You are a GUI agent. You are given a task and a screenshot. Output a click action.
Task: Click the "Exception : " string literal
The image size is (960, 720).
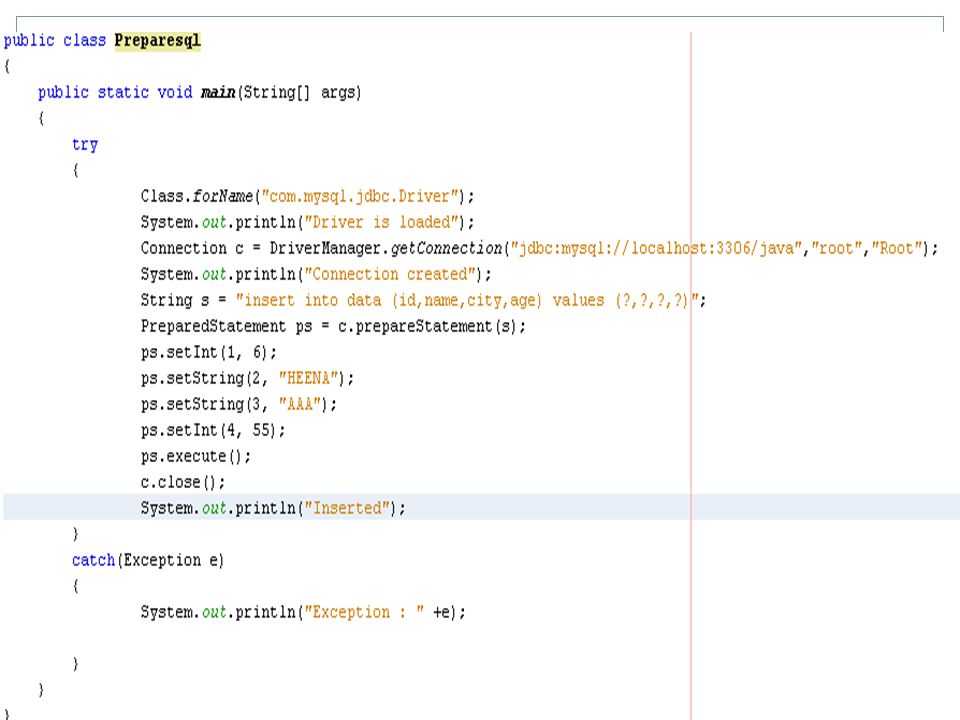click(364, 612)
